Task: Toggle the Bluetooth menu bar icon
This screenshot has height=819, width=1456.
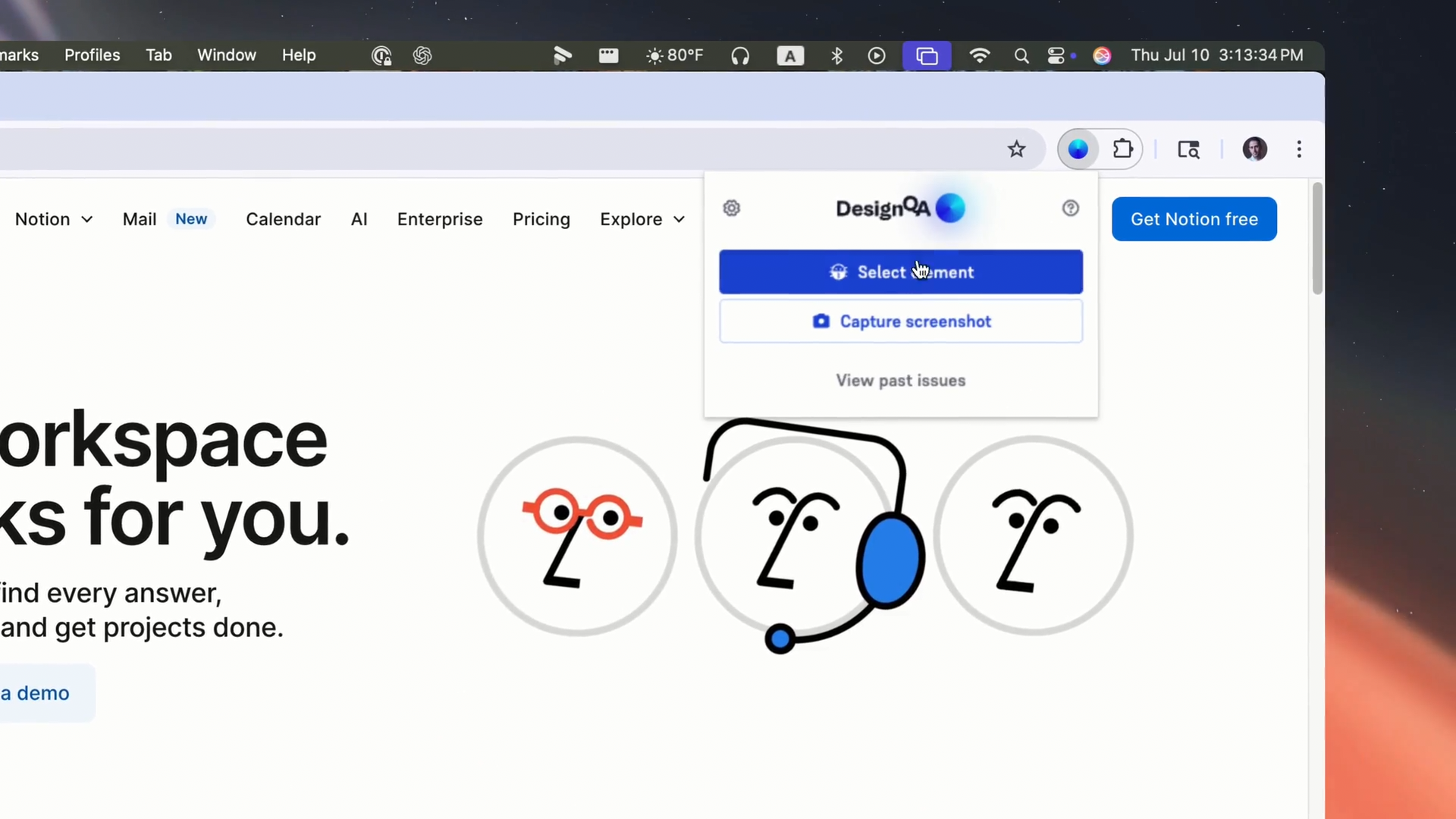Action: point(836,55)
